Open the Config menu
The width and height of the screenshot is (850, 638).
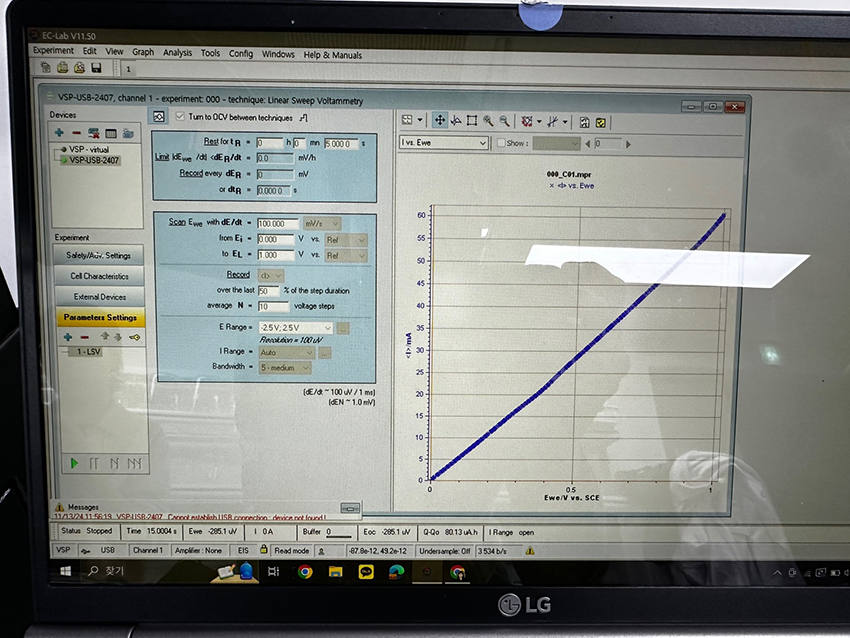pyautogui.click(x=241, y=54)
